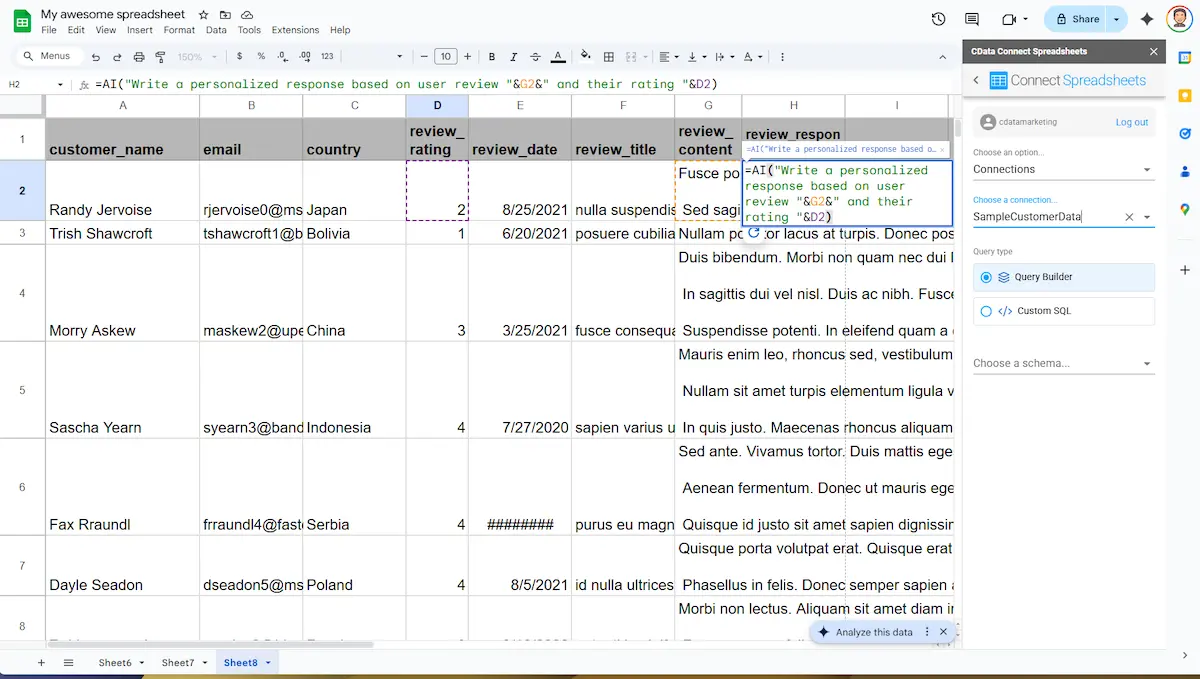The height and width of the screenshot is (679, 1200).
Task: Select the Paint format tool
Action: (x=161, y=56)
